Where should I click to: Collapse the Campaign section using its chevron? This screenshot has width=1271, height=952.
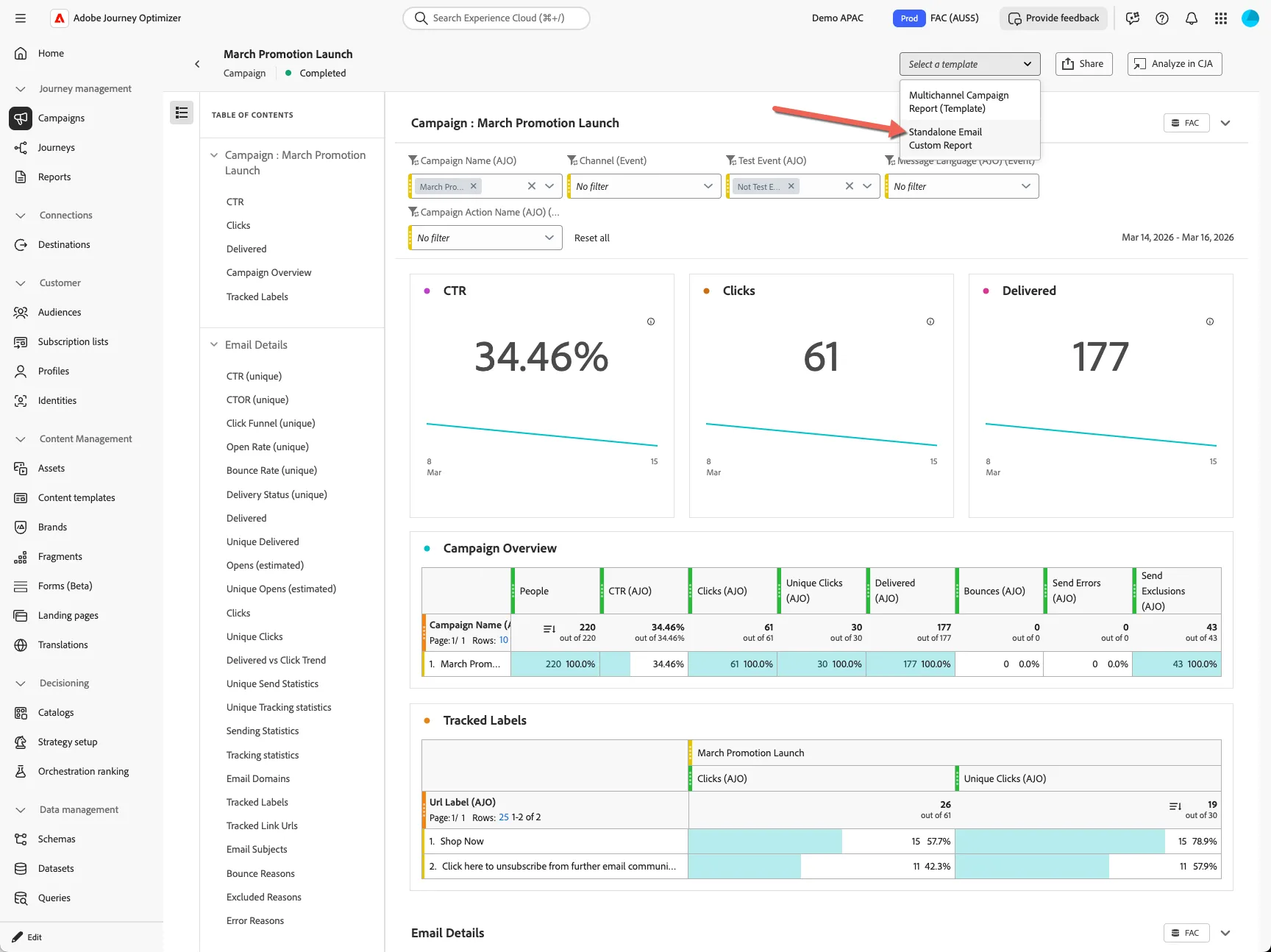pyautogui.click(x=1225, y=123)
